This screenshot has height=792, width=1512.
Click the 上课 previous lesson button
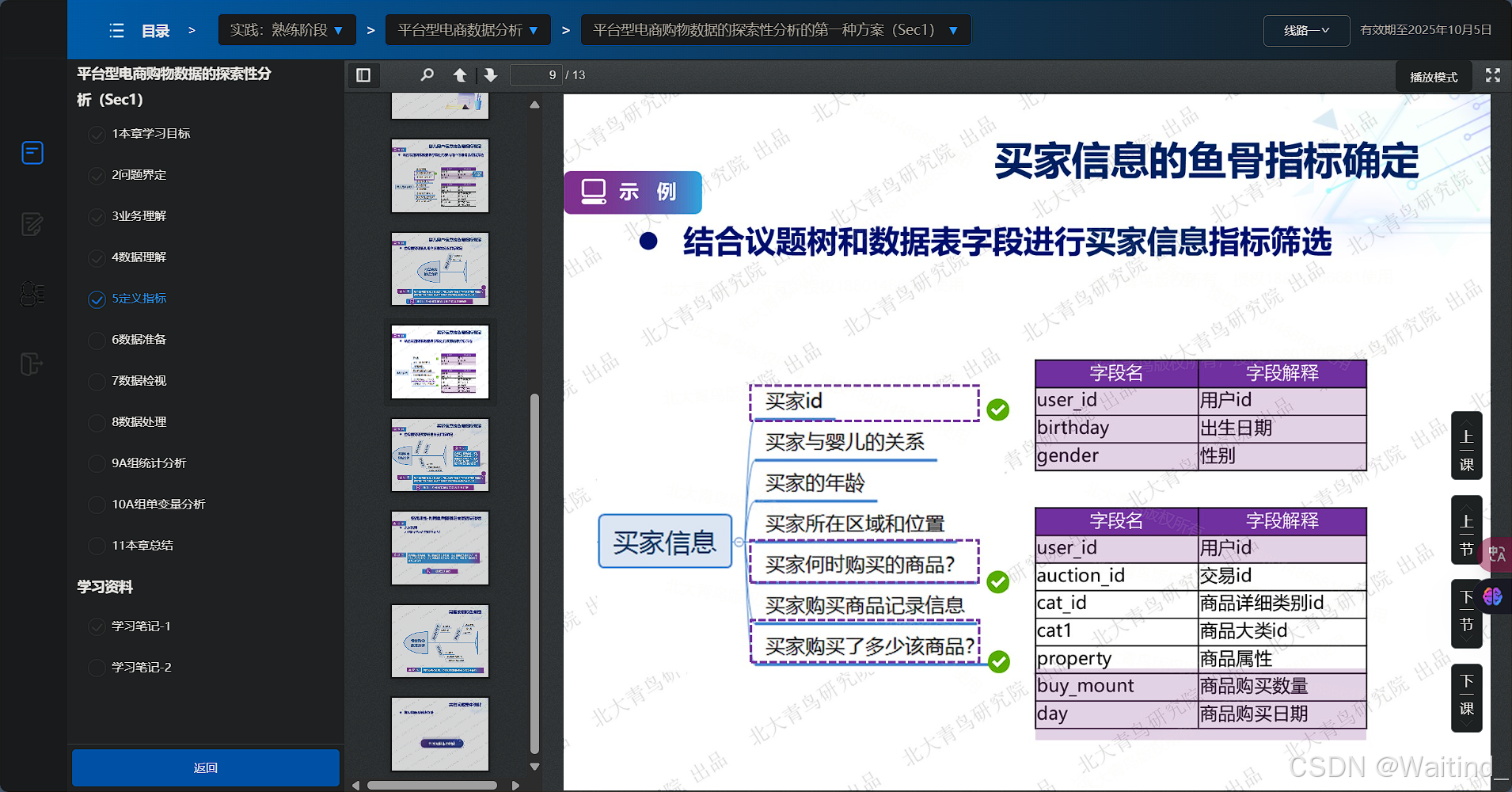1466,446
